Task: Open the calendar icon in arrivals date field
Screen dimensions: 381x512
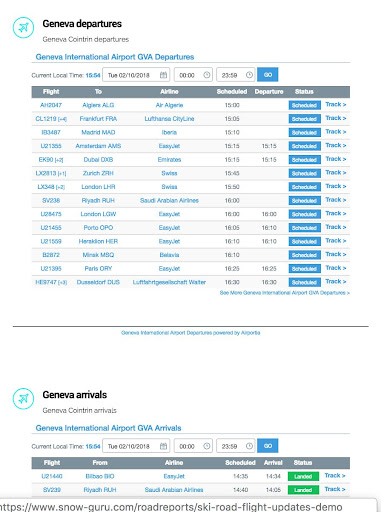Action: tap(163, 446)
